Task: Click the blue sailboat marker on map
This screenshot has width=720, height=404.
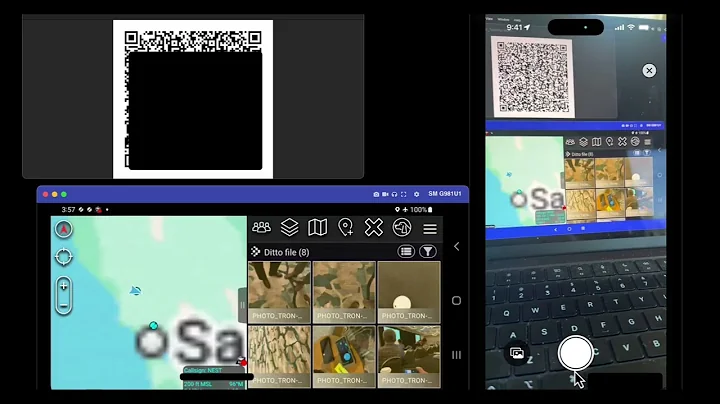Action: pyautogui.click(x=135, y=291)
